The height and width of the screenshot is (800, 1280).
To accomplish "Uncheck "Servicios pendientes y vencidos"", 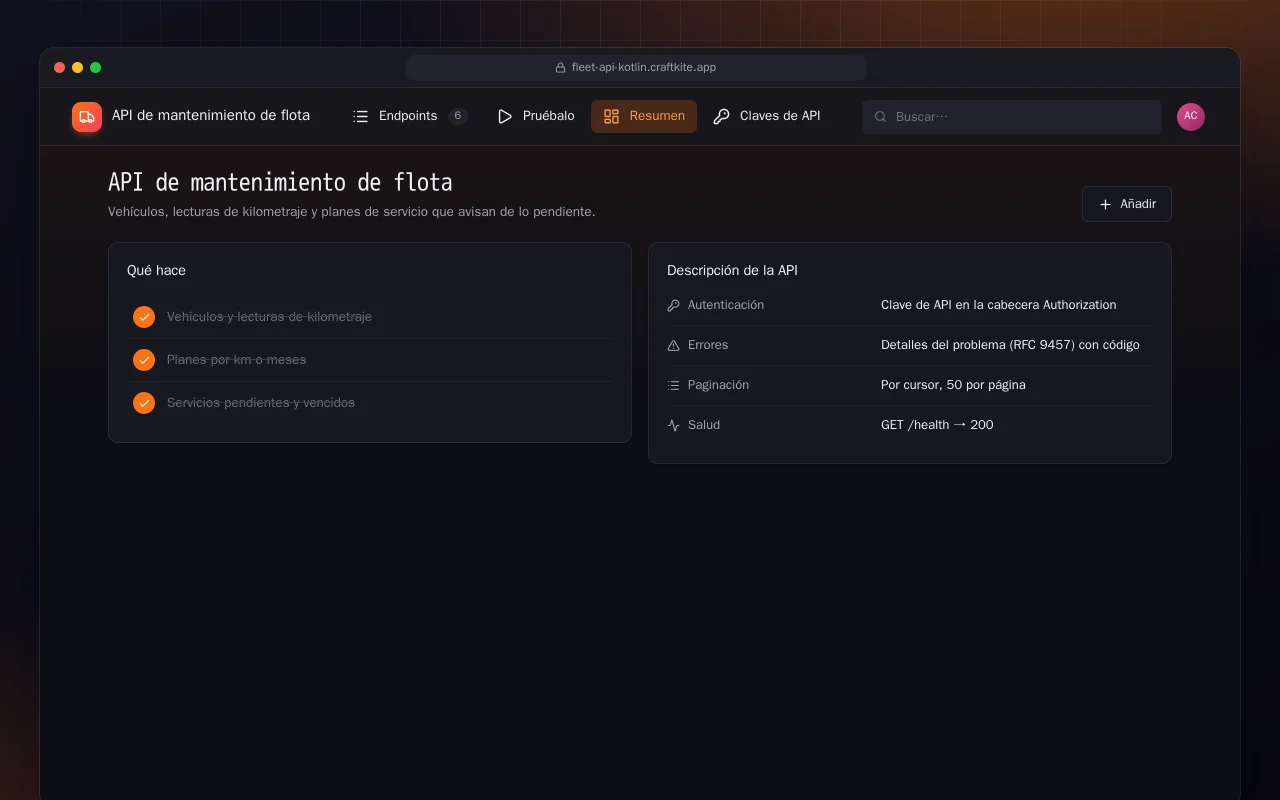I will click(144, 403).
